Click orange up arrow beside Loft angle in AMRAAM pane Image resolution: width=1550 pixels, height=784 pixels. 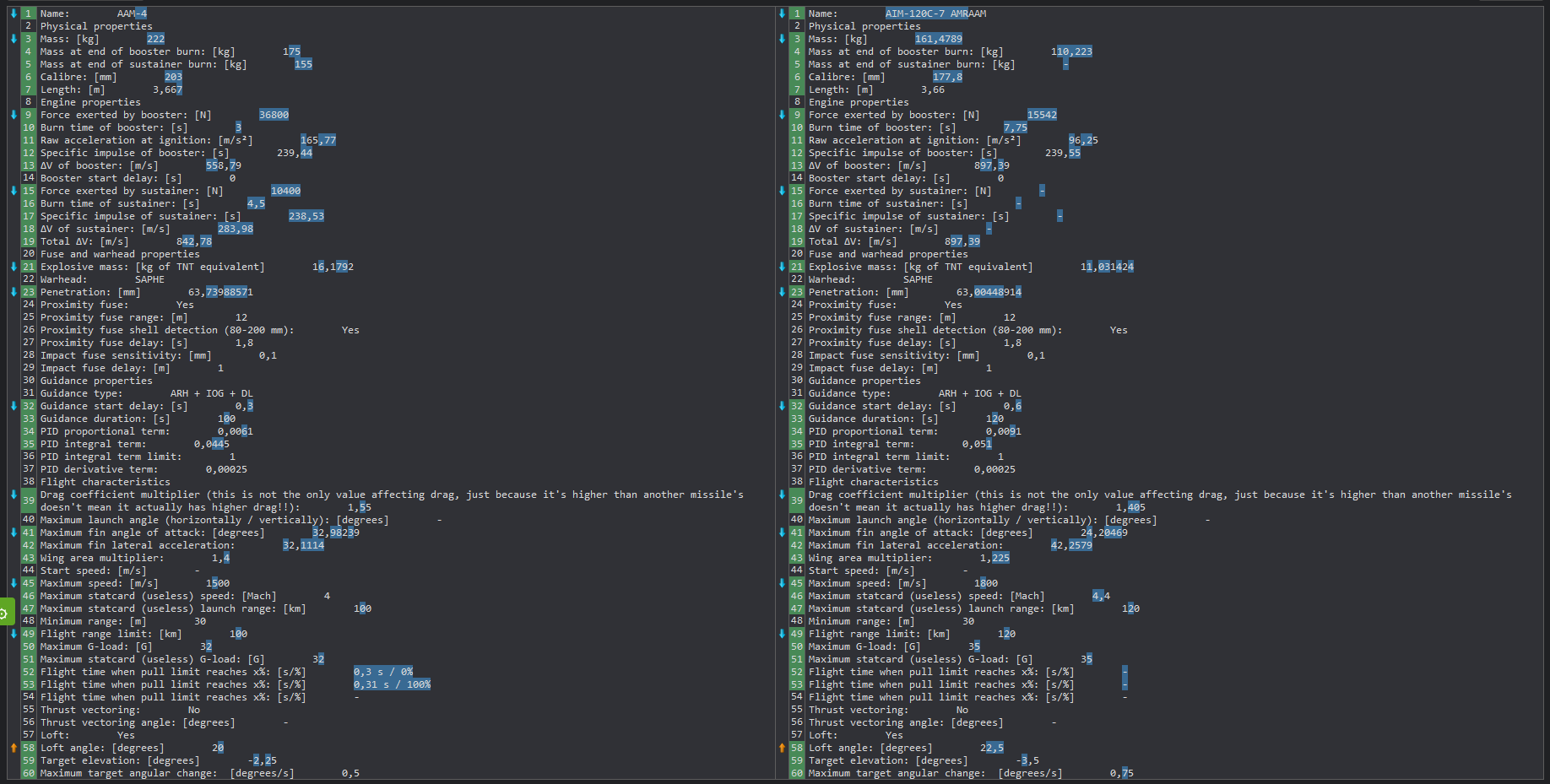[x=782, y=748]
